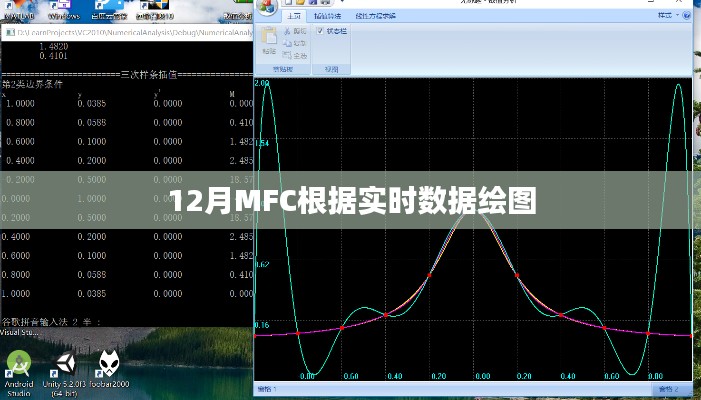This screenshot has width=701, height=400.
Task: Click the blue help icon in the ribbon
Action: 685,17
